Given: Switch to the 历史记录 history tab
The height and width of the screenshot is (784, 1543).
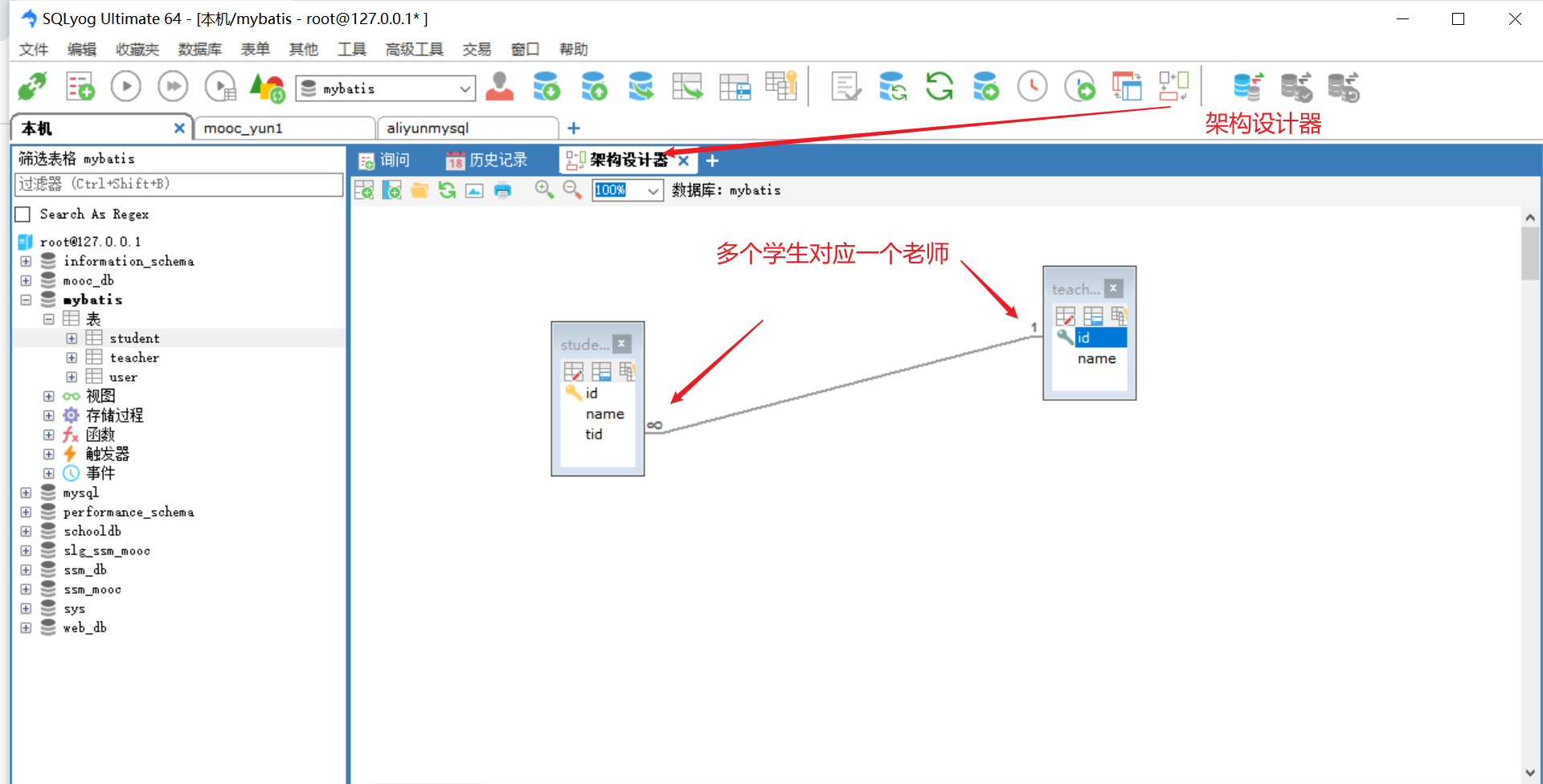Looking at the screenshot, I should click(488, 160).
